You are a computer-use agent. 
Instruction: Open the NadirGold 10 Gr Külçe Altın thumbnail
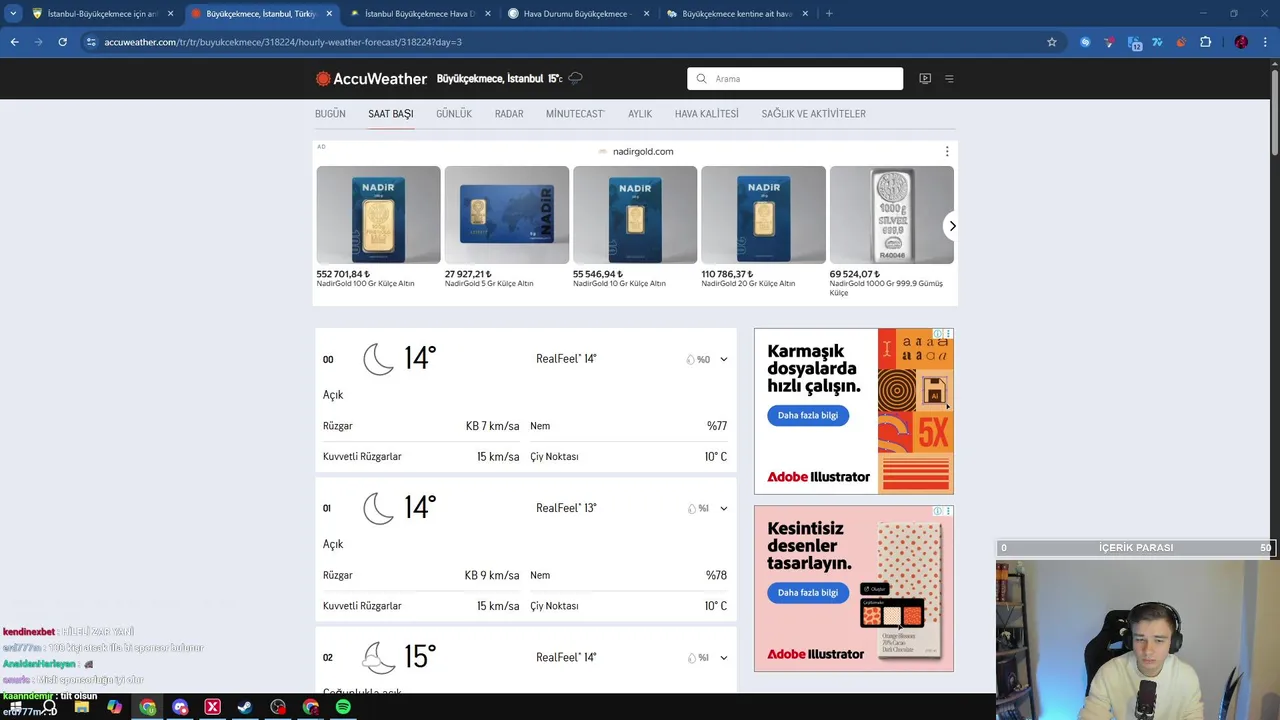point(635,215)
